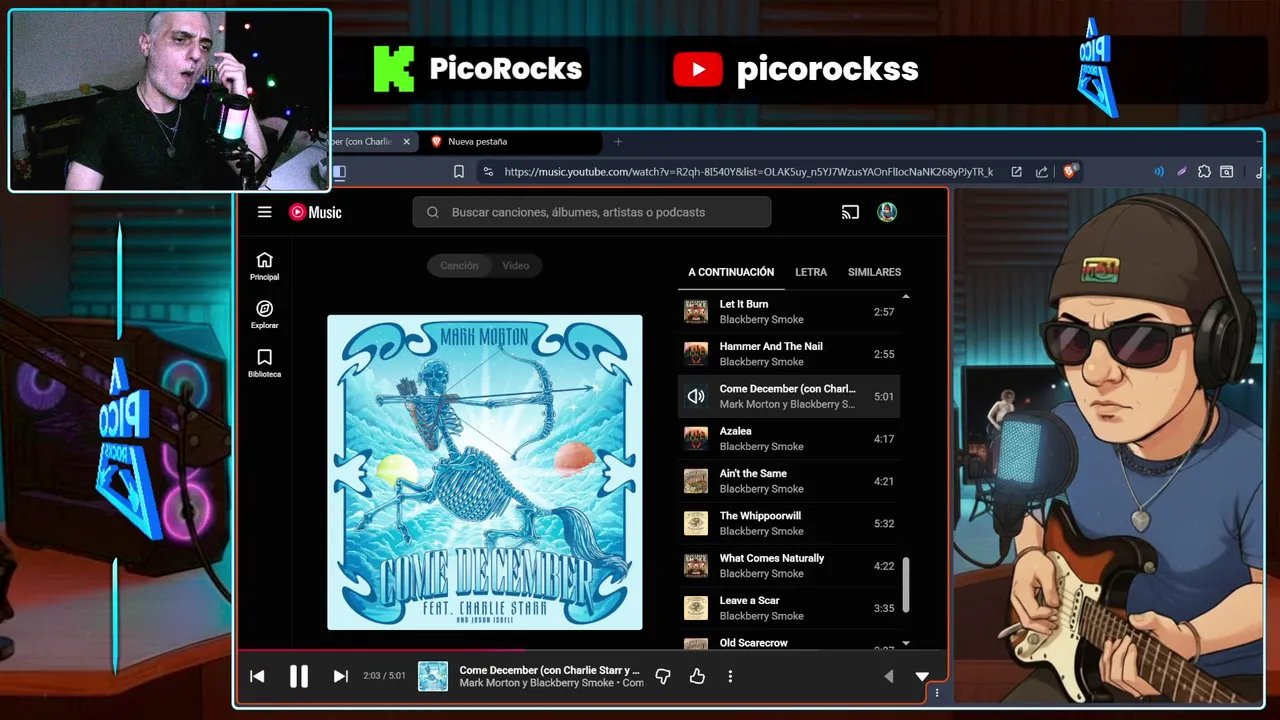Click the tab audio playing indicator icon
Screen dimensions: 1280x720
[x=1159, y=172]
